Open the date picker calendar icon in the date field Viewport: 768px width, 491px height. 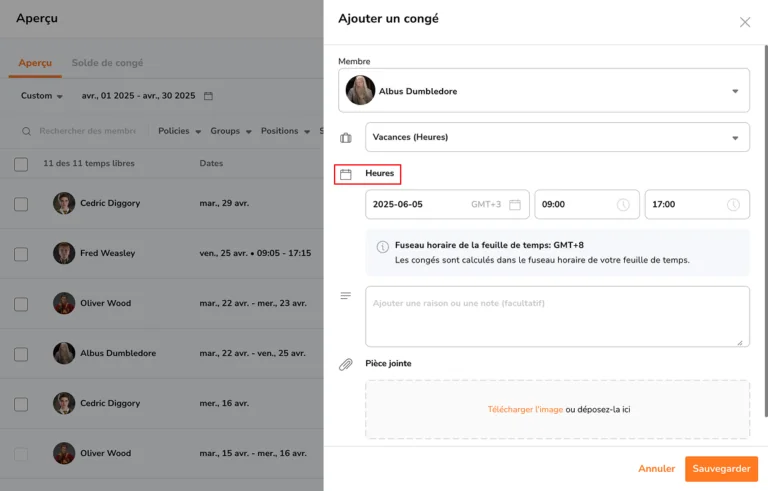tap(515, 204)
